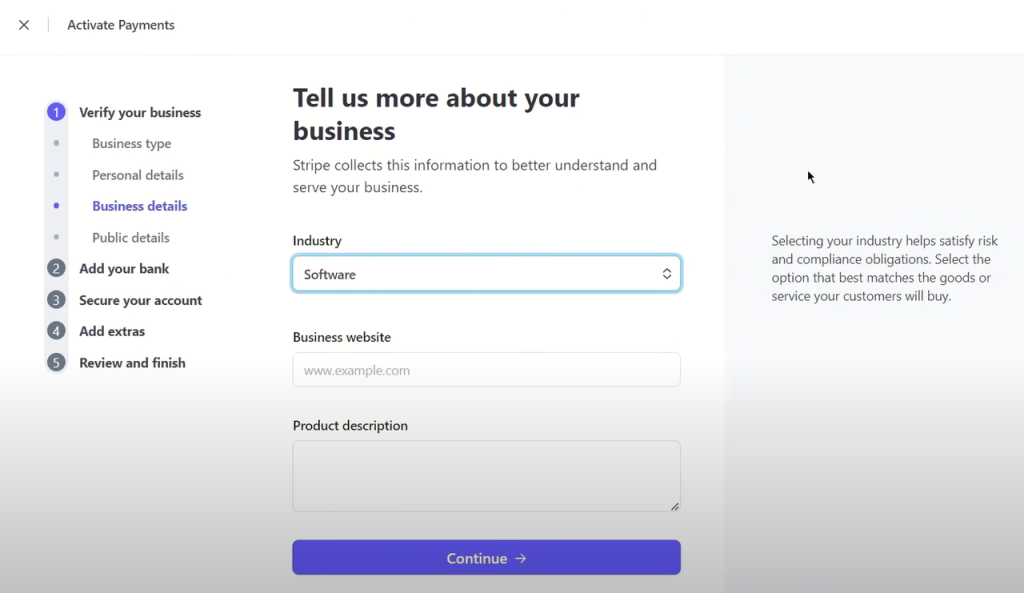Go to Personal details substep

(138, 175)
